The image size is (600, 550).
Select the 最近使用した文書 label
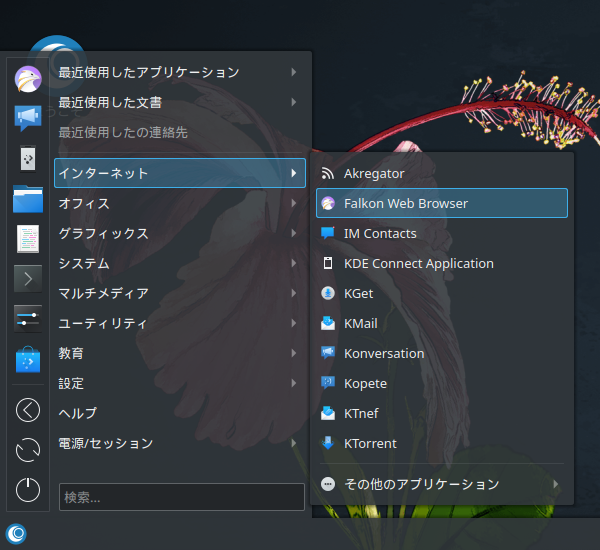coord(110,102)
